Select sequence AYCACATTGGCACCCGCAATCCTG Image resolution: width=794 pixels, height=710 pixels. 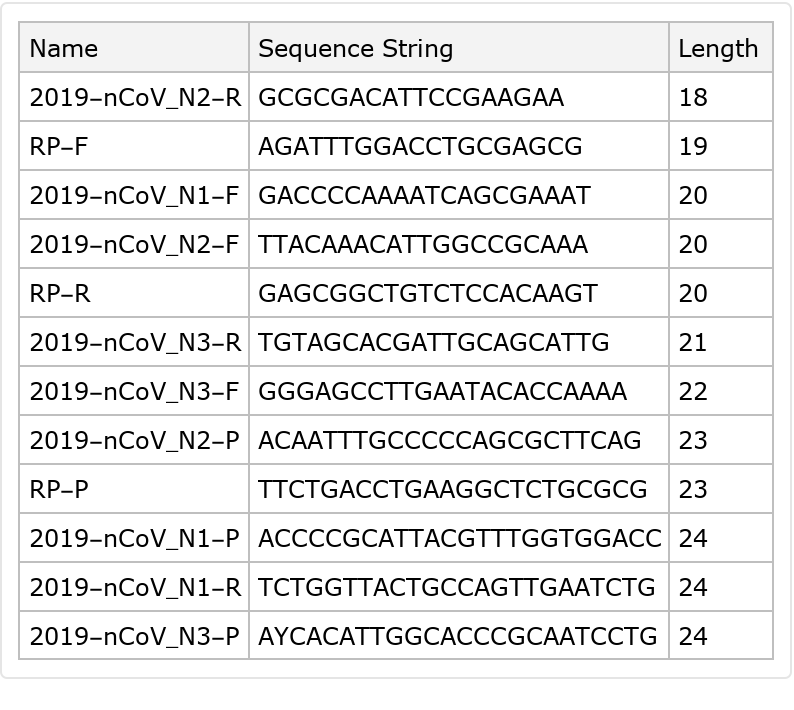458,637
